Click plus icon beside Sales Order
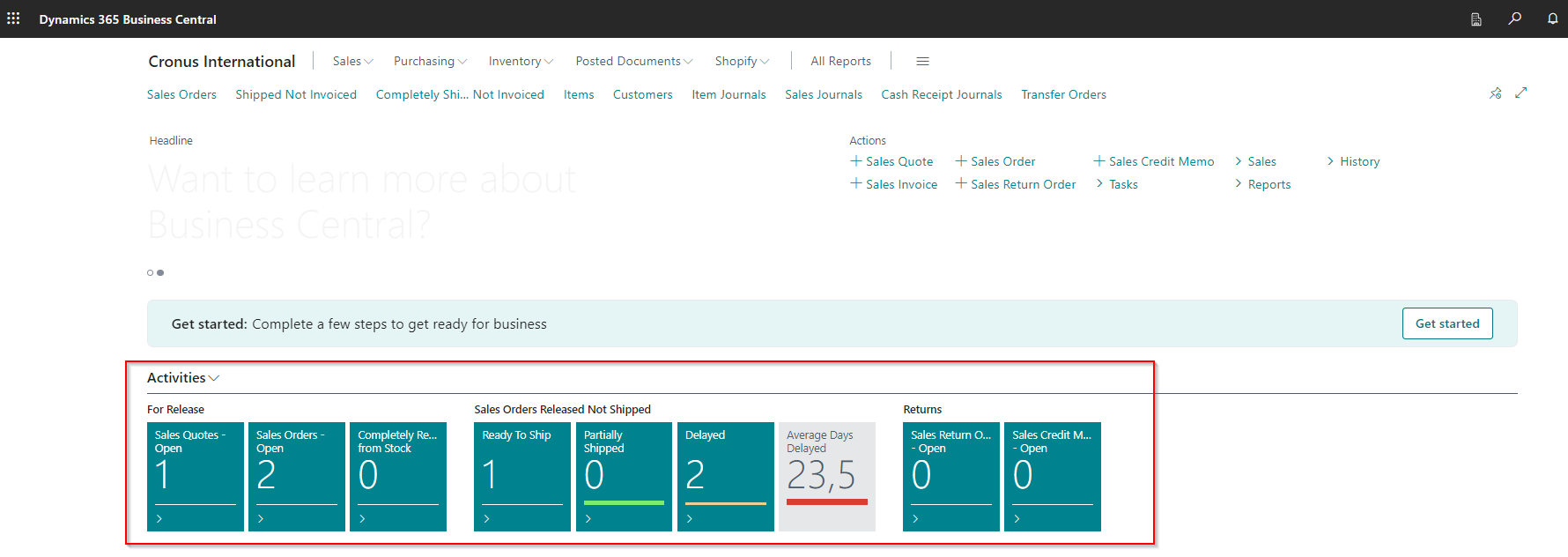Viewport: 1568px width, 557px height. click(x=961, y=161)
